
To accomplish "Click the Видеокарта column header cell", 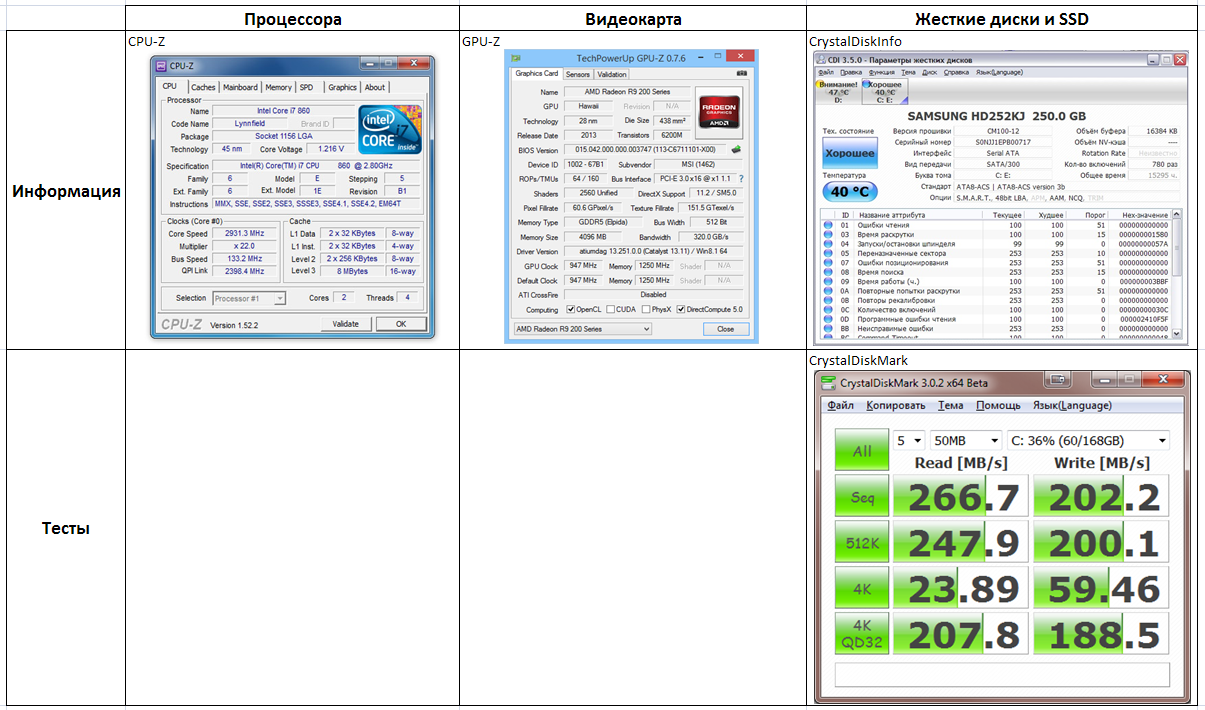I will tap(633, 19).
